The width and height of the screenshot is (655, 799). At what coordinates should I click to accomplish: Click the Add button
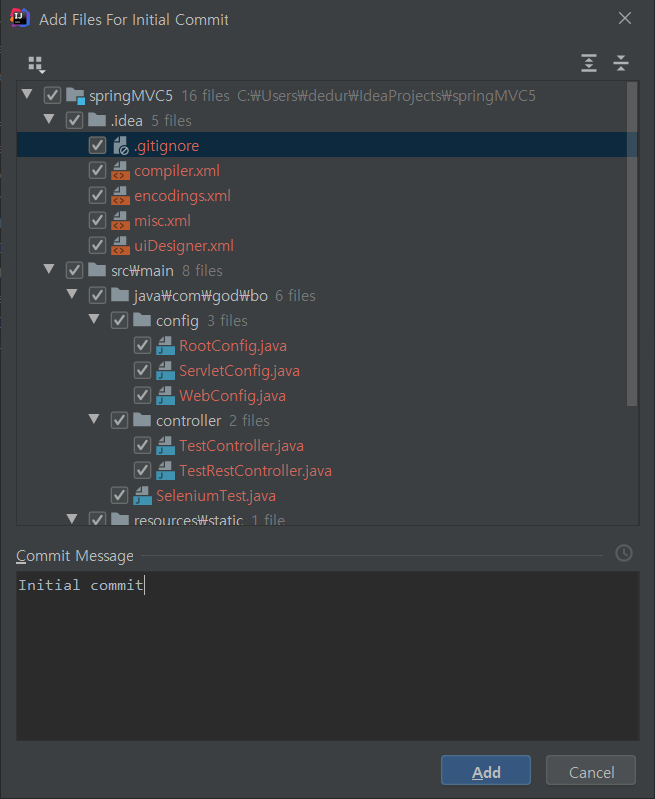(x=486, y=771)
